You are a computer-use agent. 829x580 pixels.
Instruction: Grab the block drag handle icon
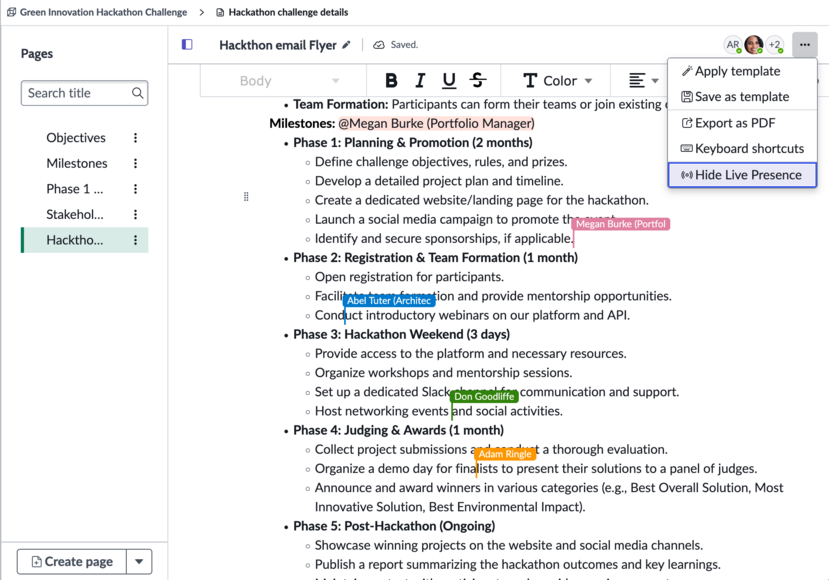point(246,197)
